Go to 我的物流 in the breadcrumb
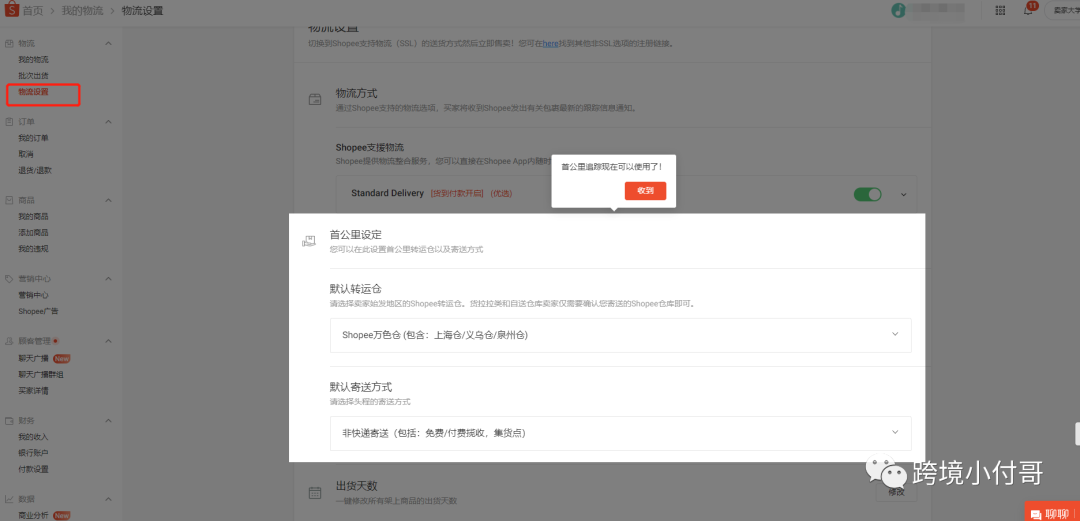The height and width of the screenshot is (521, 1080). pos(81,10)
